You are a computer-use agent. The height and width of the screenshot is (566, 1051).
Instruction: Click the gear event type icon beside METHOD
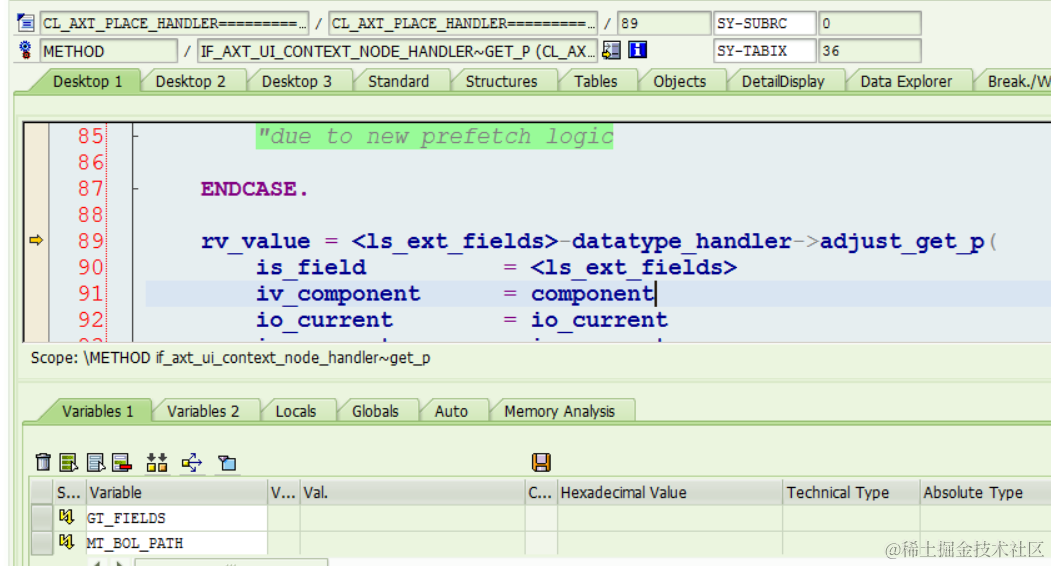coord(25,50)
